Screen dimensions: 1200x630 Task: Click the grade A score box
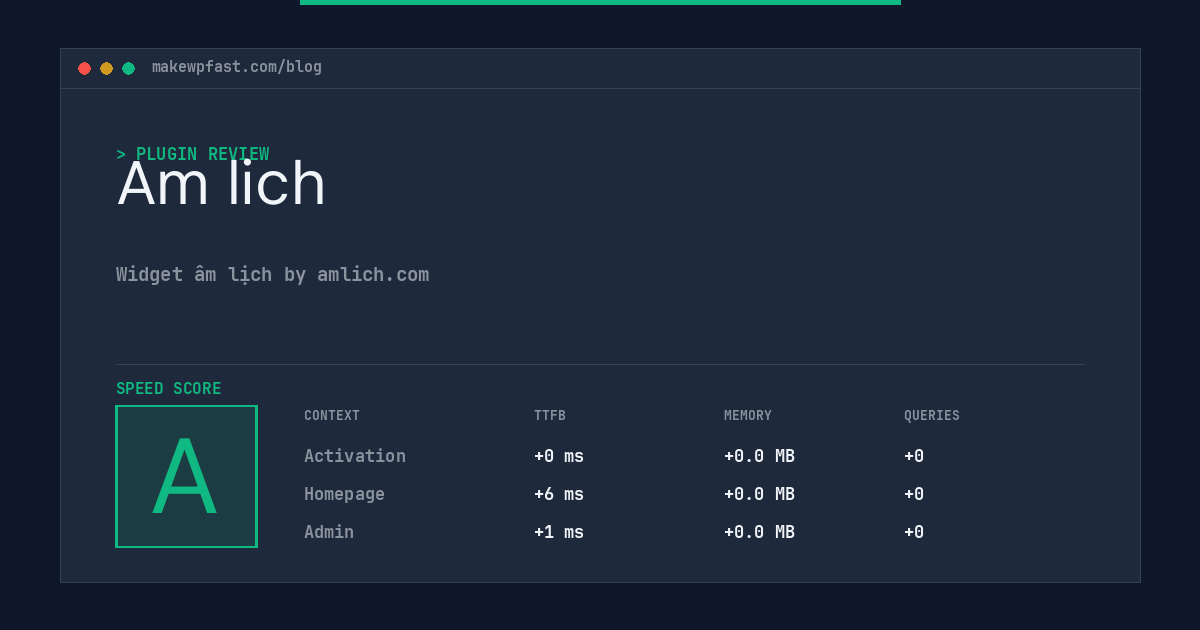(186, 476)
